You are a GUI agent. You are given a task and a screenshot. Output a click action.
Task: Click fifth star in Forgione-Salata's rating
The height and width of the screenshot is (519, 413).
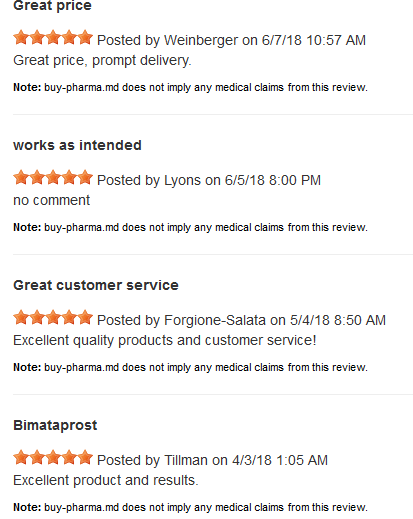point(85,317)
